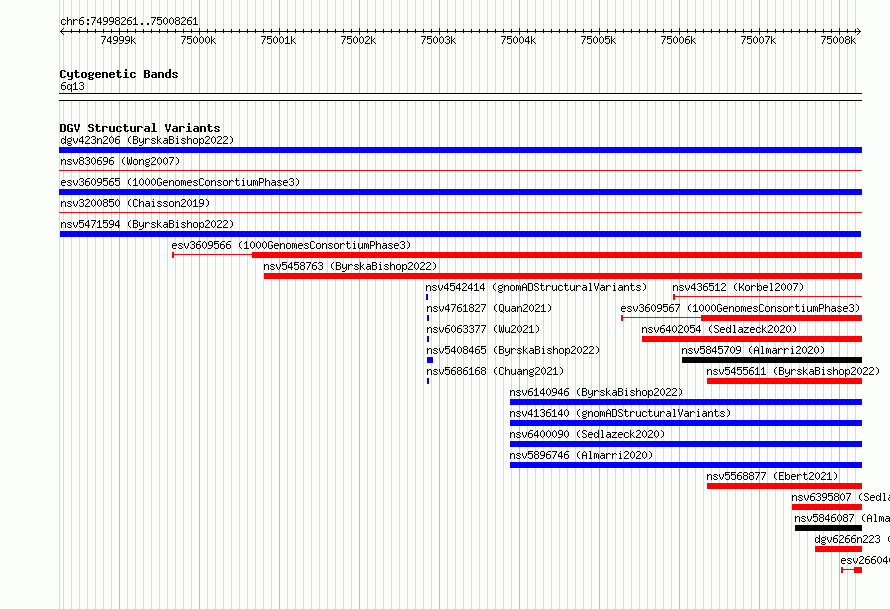Click the 75003k ruler tick label

coord(438,40)
